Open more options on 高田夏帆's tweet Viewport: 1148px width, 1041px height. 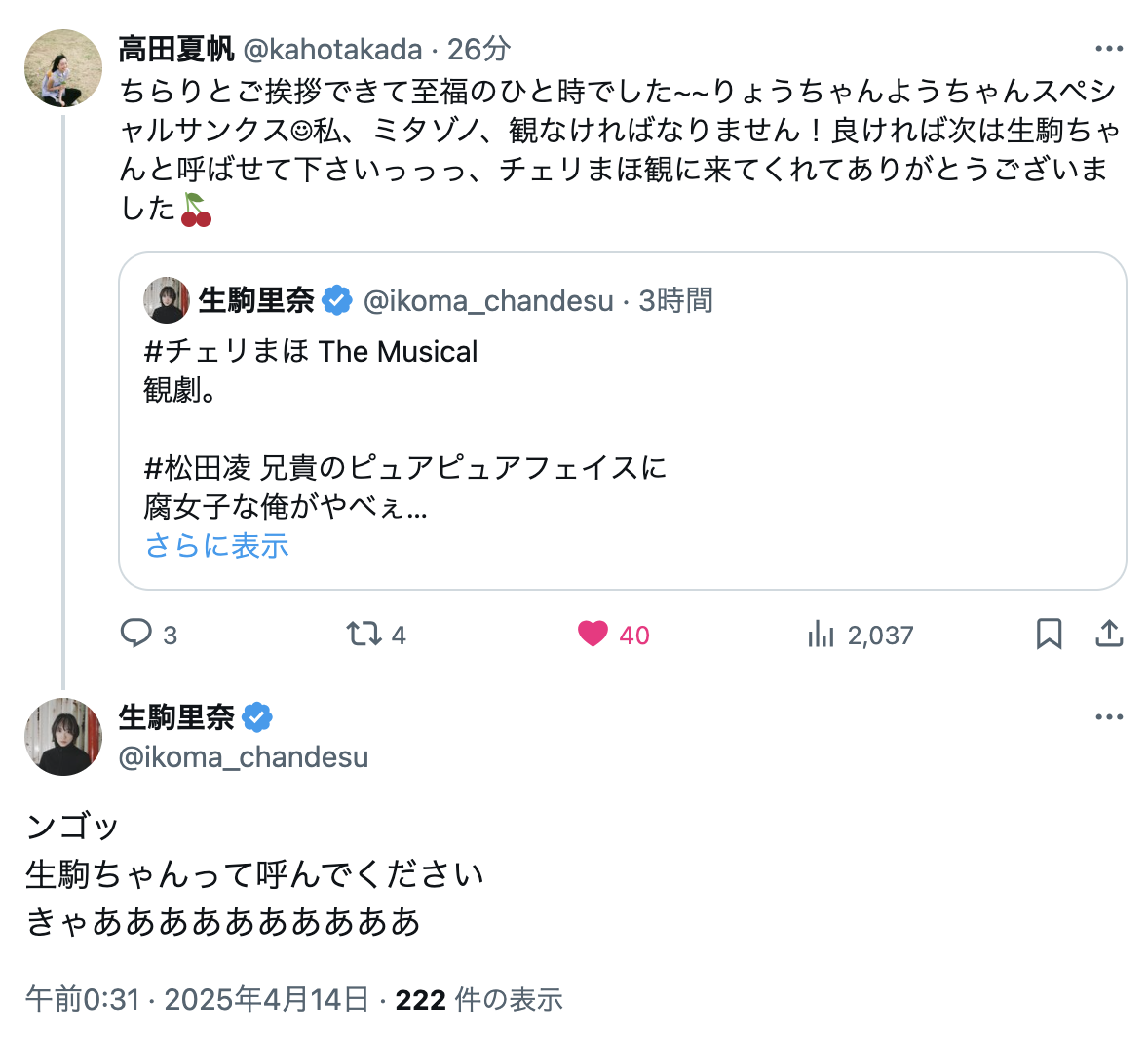pos(1109,49)
